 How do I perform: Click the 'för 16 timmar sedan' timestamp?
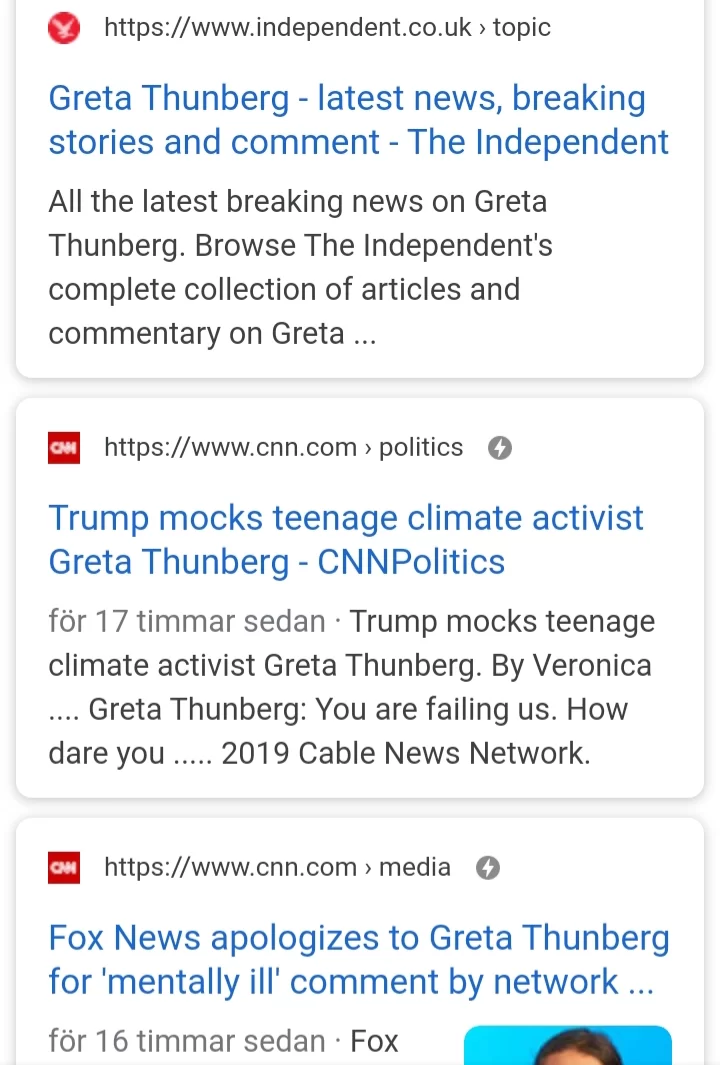[x=187, y=1042]
